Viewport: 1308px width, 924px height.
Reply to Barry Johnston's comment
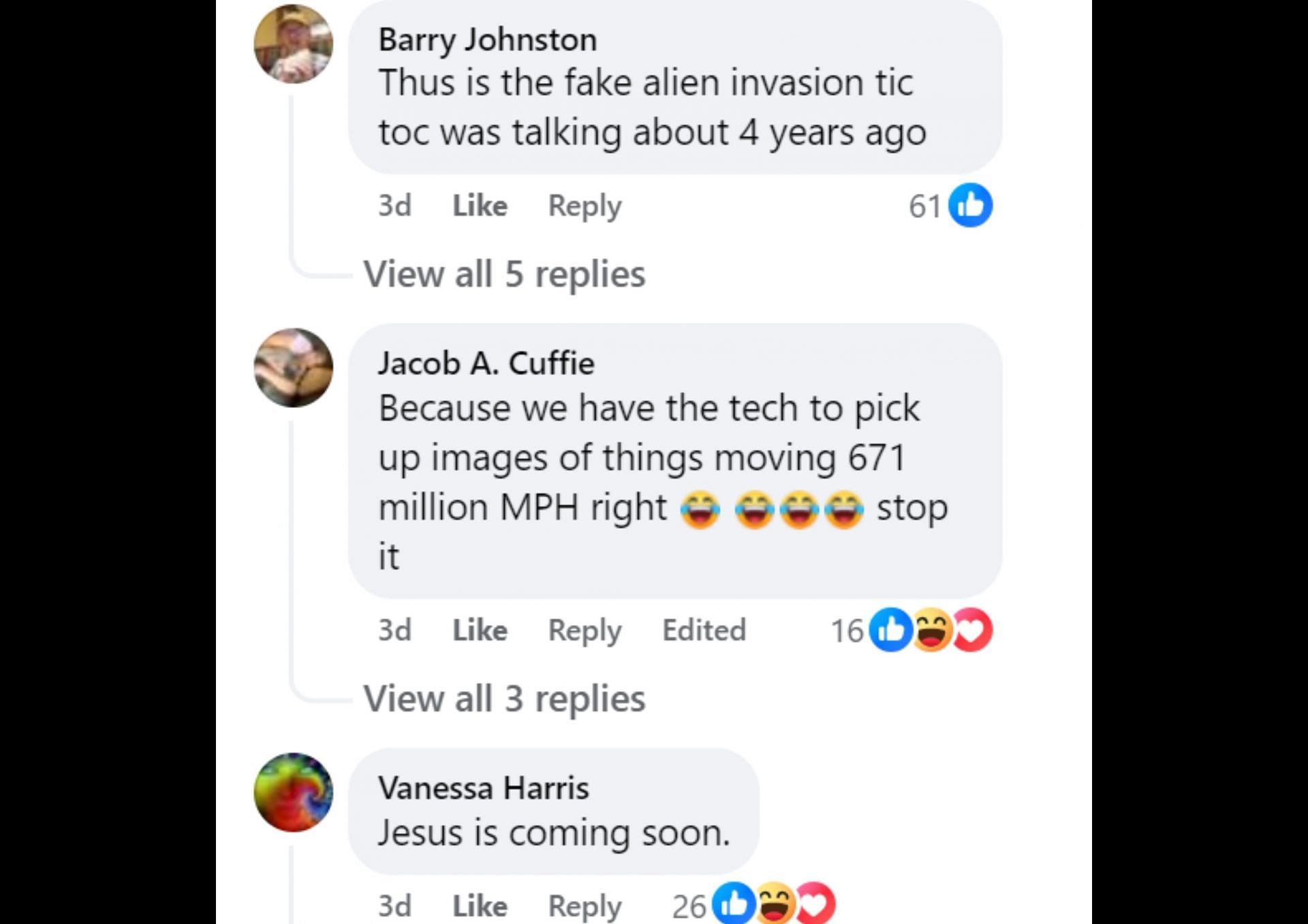(585, 206)
